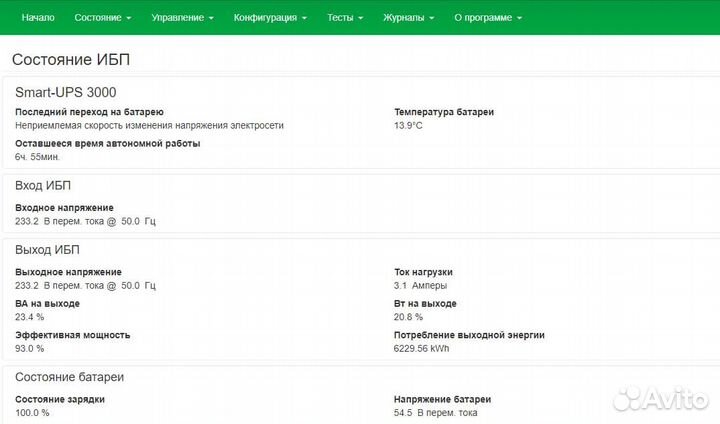Image resolution: width=720 pixels, height=424 pixels.
Task: Expand the Конфигурация menu
Action: (x=269, y=18)
